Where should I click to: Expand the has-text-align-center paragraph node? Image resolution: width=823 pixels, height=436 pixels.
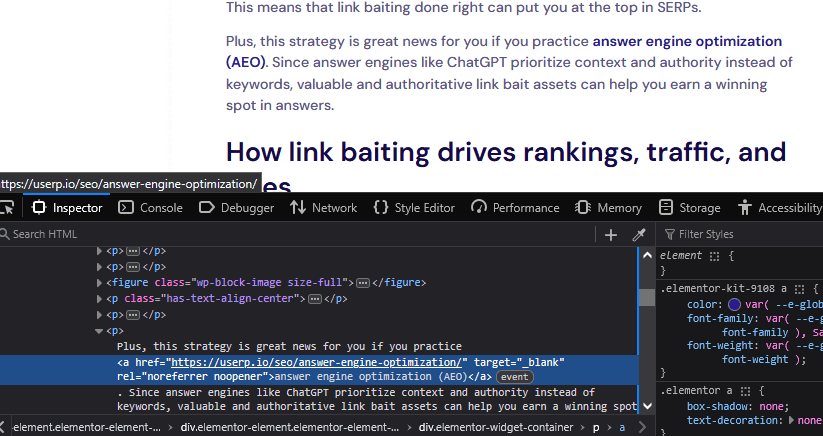[x=99, y=299]
